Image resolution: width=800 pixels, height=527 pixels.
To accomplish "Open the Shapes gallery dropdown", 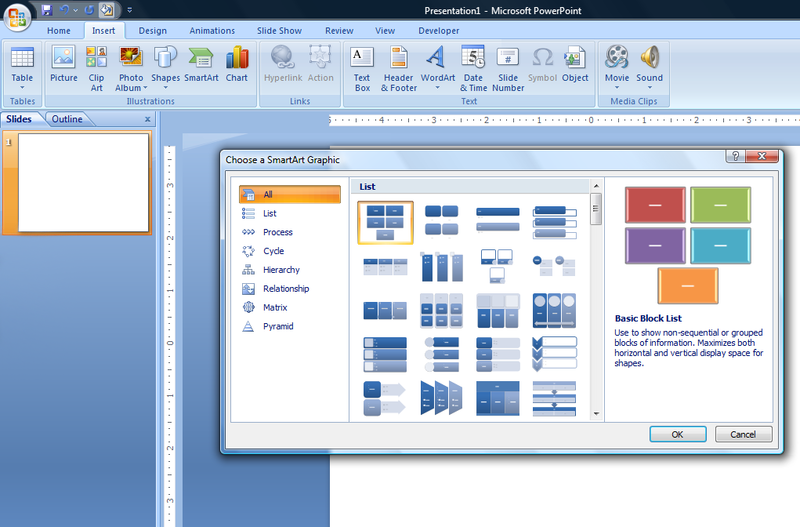I will 165,87.
